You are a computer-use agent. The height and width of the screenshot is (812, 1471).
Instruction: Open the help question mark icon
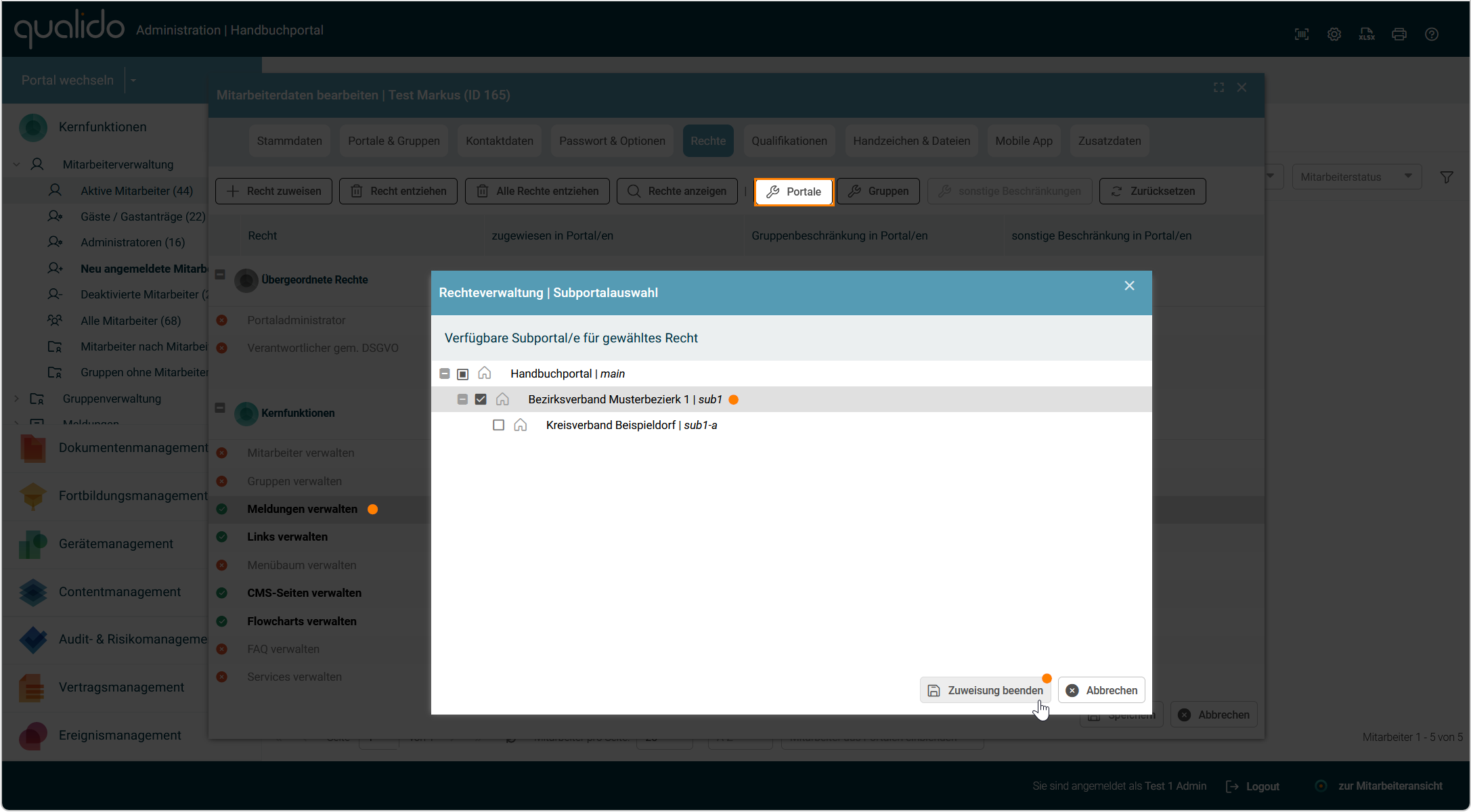click(1431, 34)
